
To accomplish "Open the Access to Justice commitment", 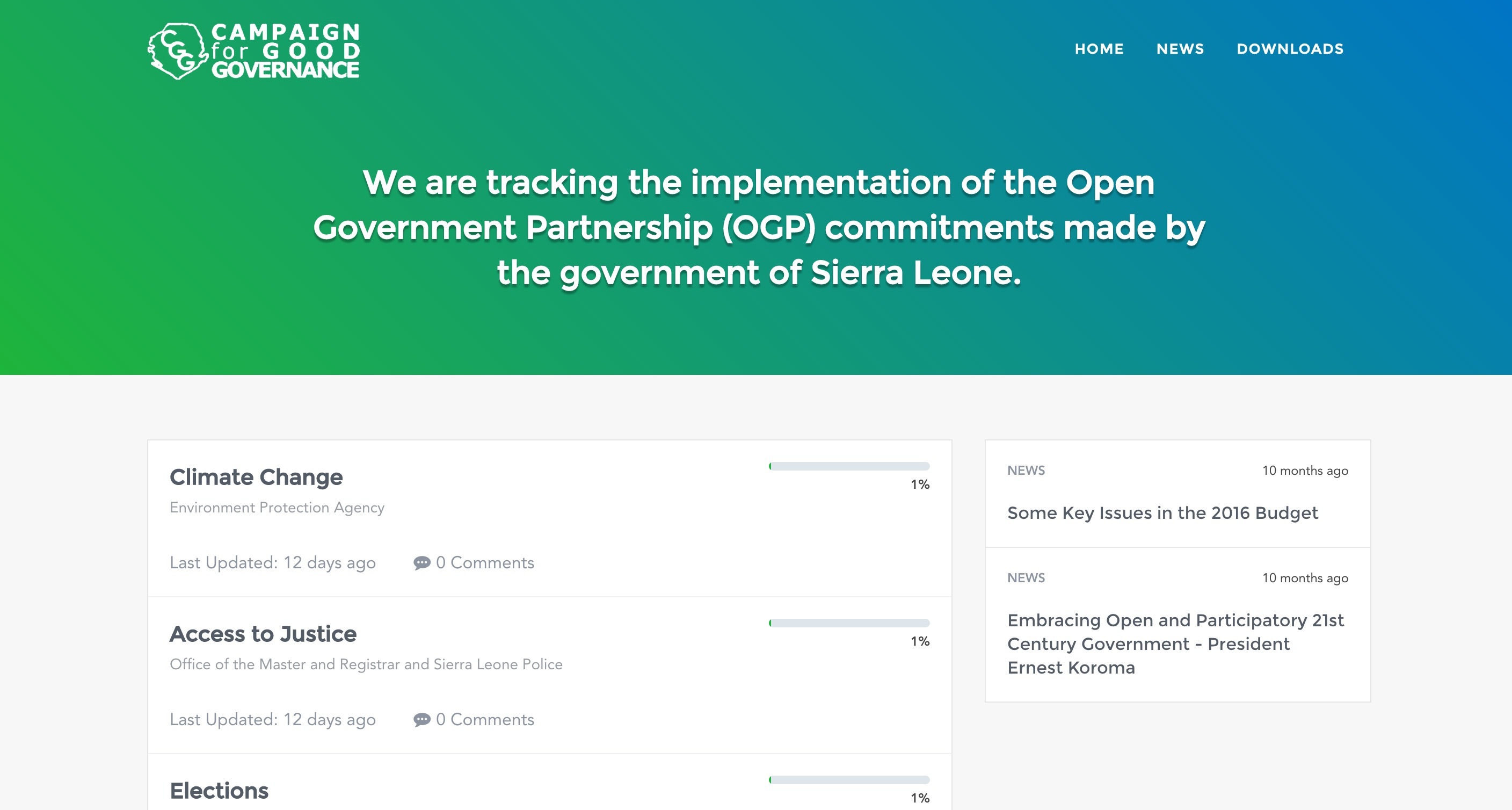I will pos(263,634).
